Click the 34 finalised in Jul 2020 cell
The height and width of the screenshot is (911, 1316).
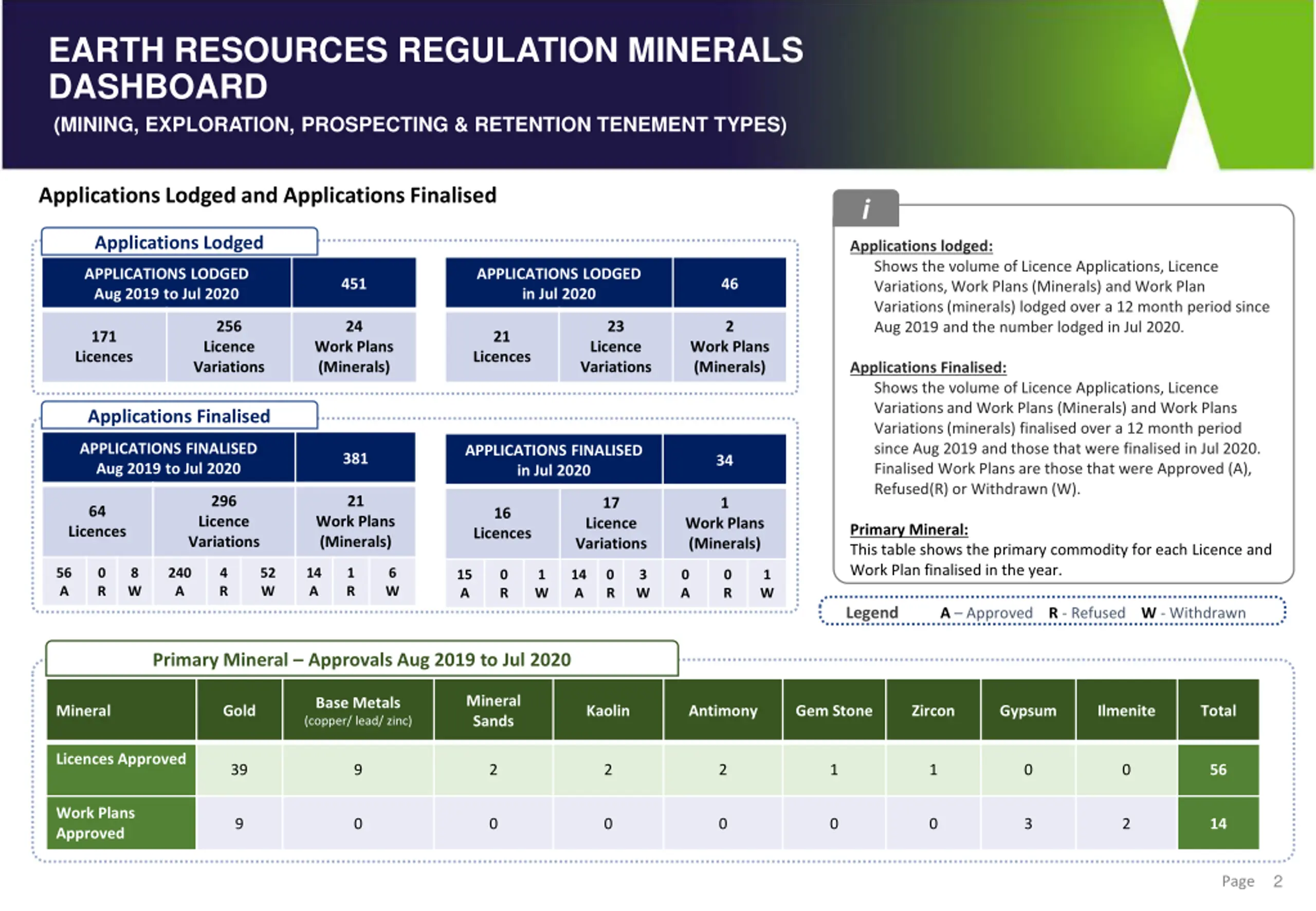[x=724, y=460]
